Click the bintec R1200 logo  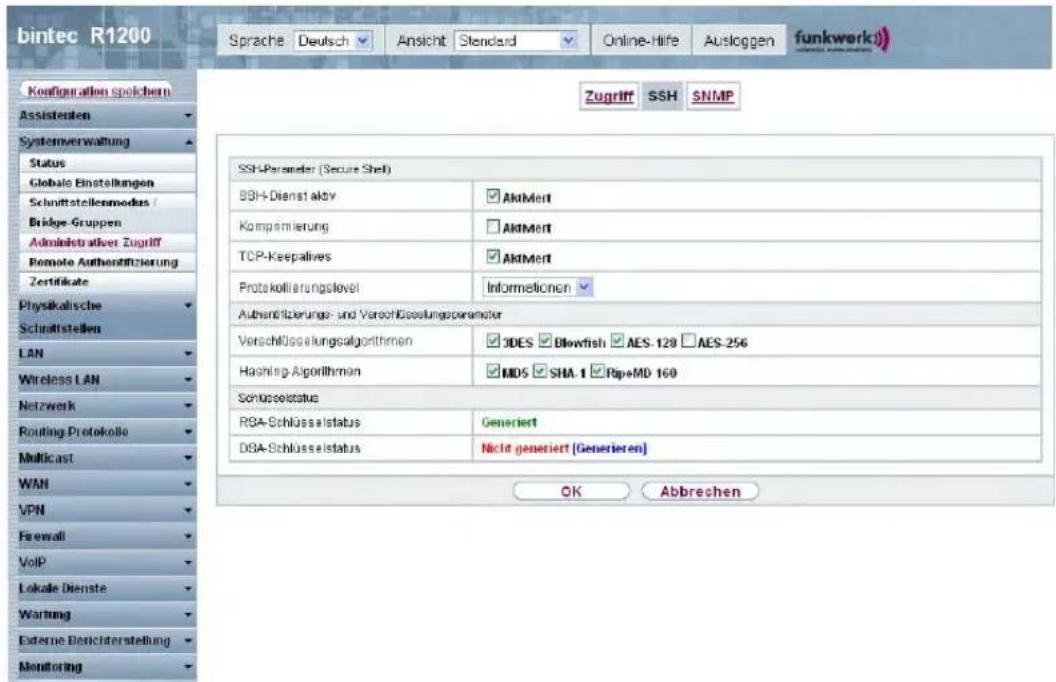pos(84,36)
